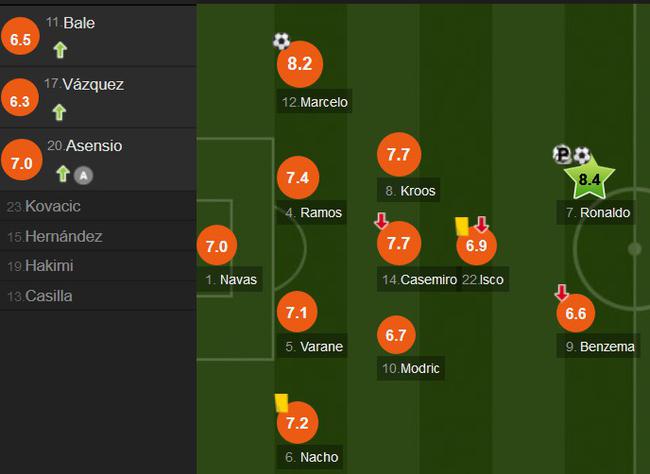
Task: Select Hernández in the bench list
Action: pos(98,236)
